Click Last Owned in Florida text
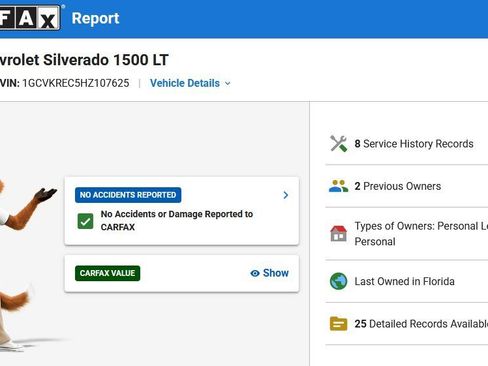 404,281
